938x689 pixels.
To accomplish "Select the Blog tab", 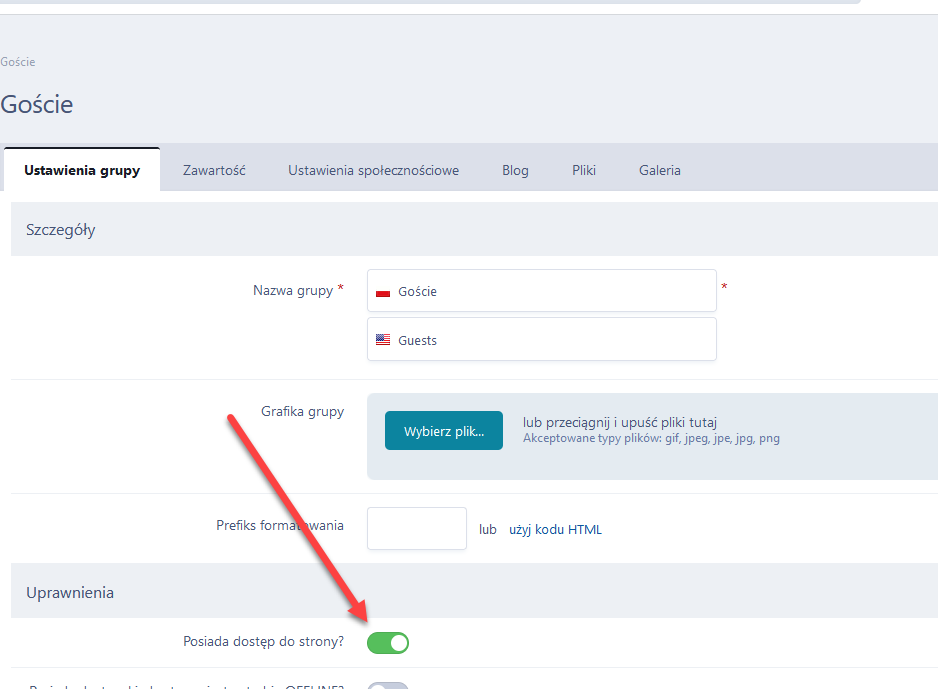I will point(515,170).
